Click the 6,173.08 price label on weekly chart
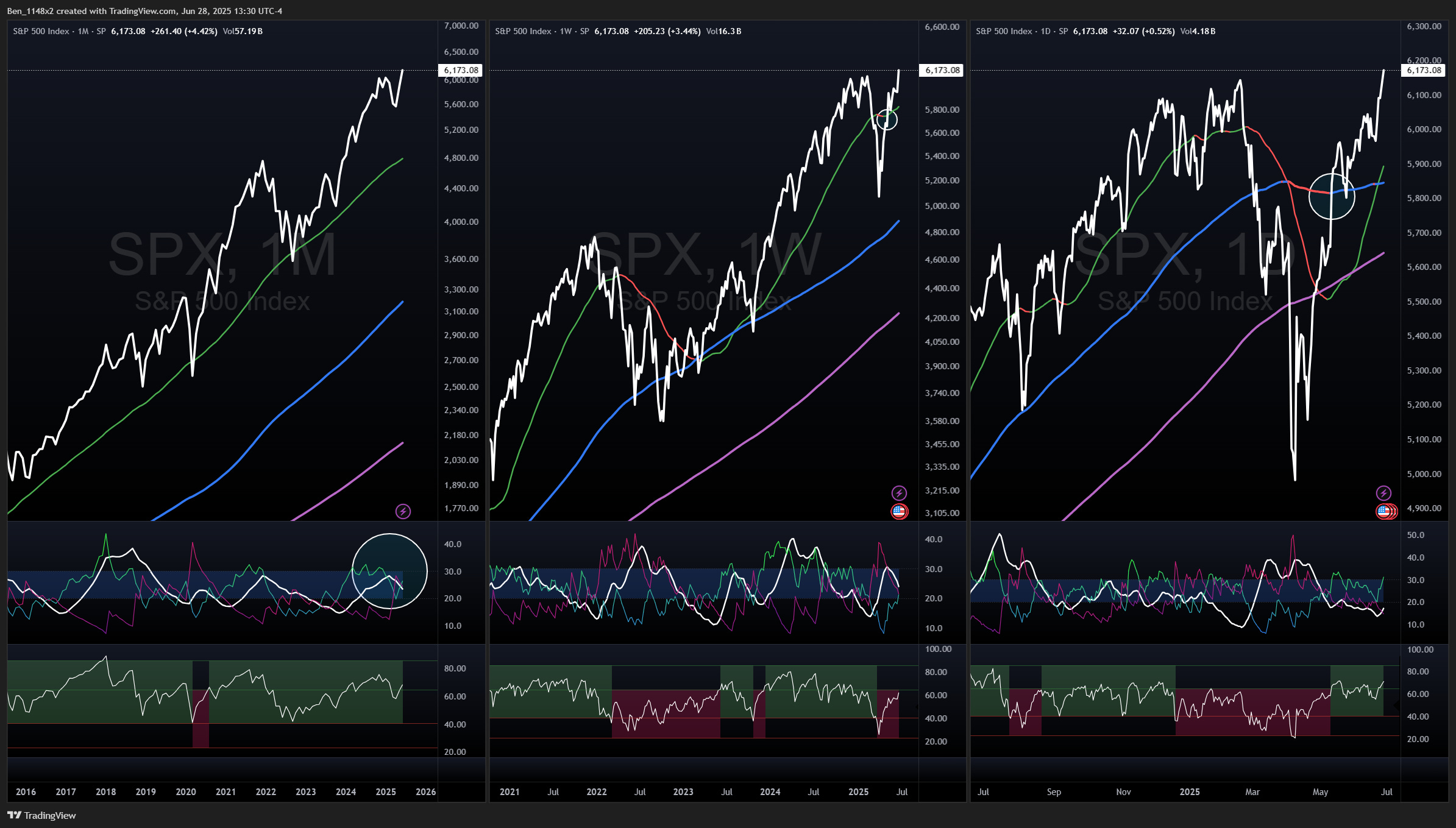The image size is (1456, 828). 942,70
